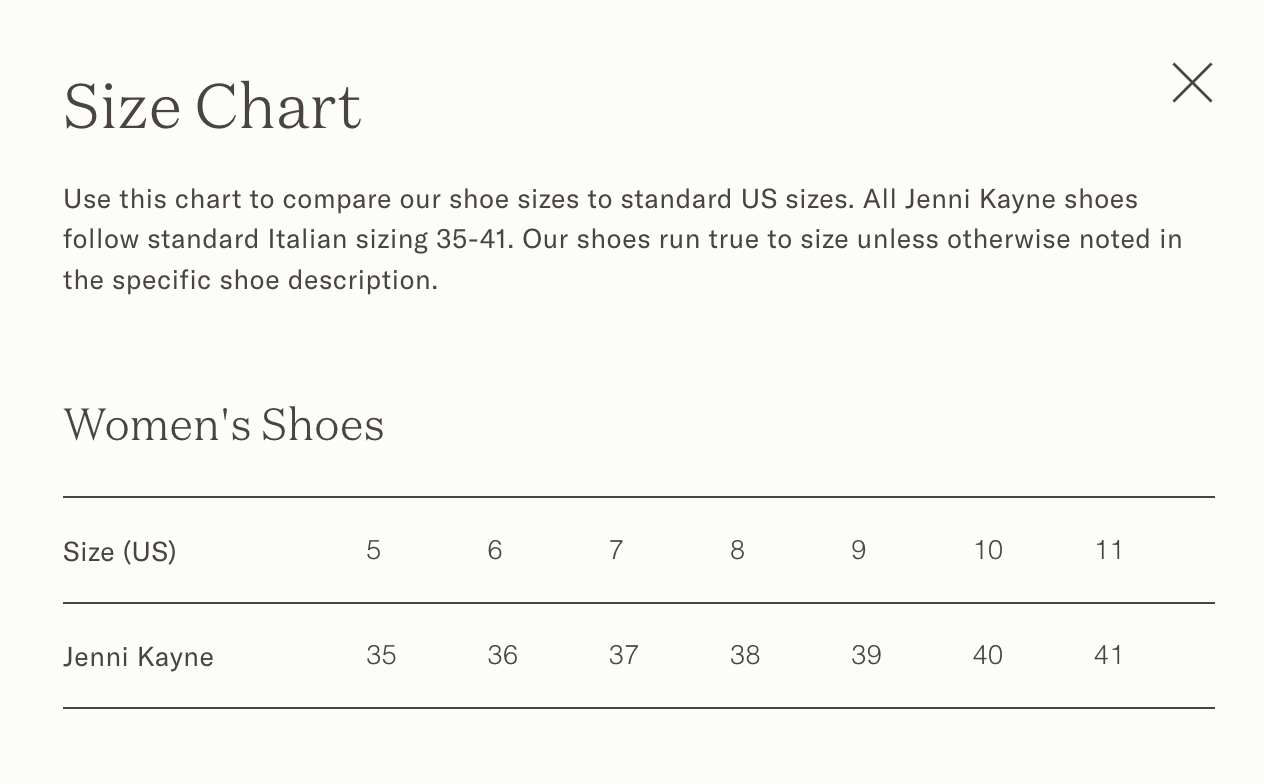Click Jenni Kayne size 35 value

[x=381, y=655]
